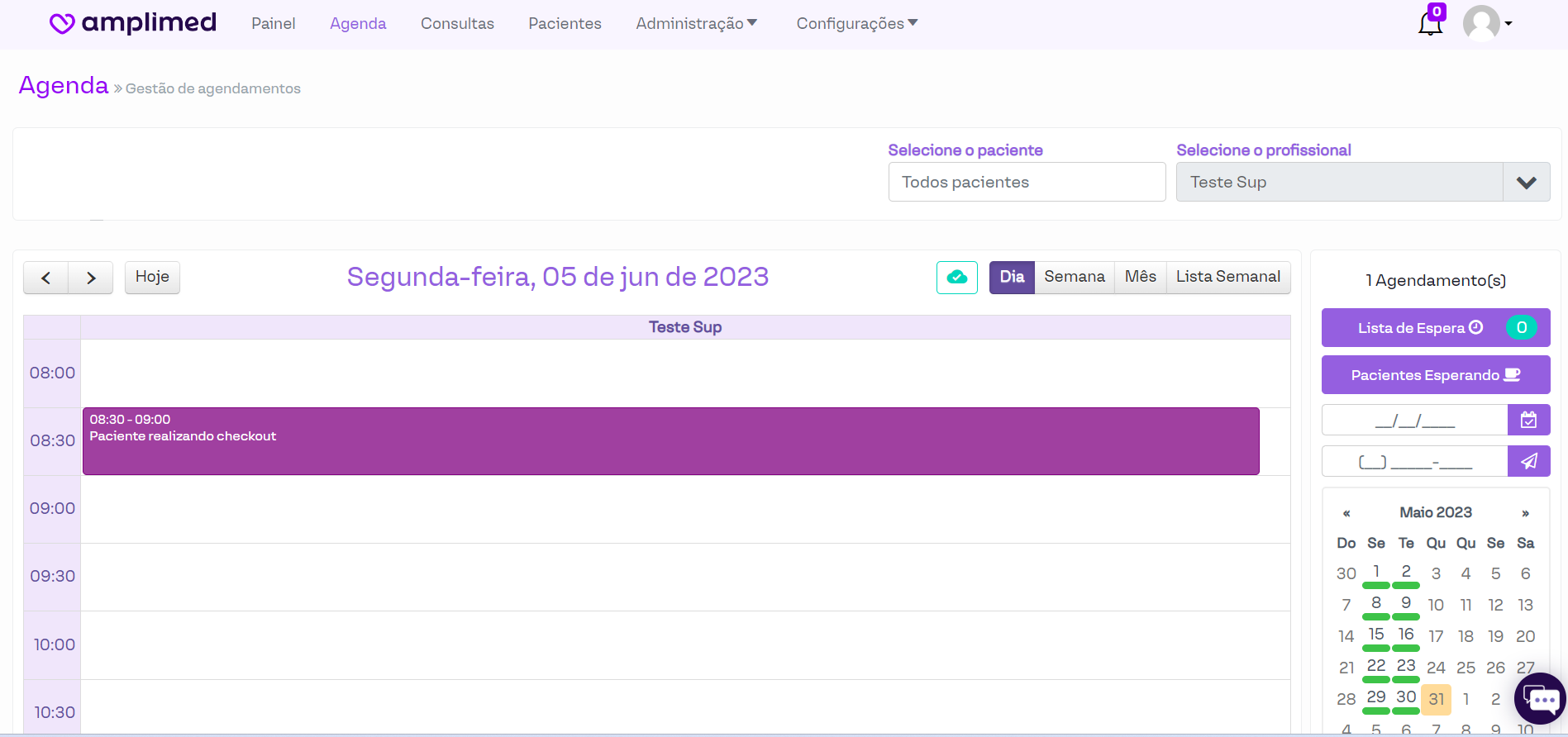
Task: Click the user profile avatar
Action: (x=1481, y=23)
